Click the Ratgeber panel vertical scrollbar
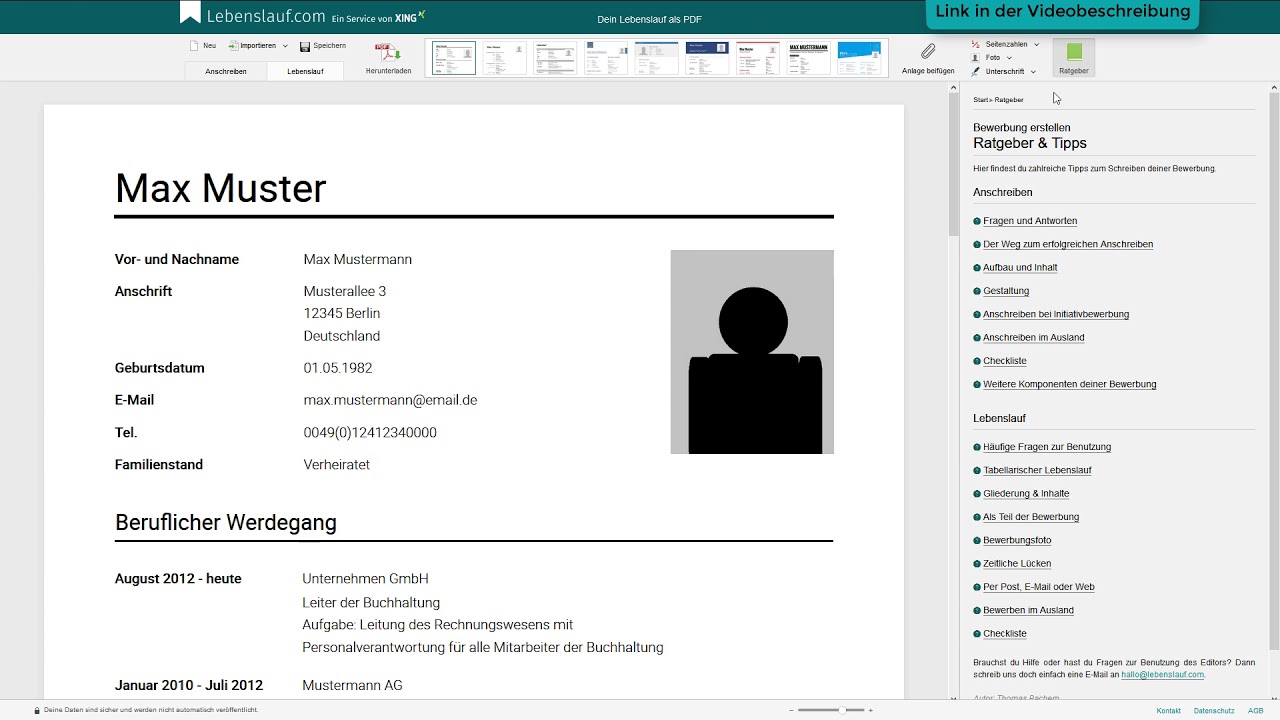Viewport: 1280px width, 720px height. tap(1274, 370)
